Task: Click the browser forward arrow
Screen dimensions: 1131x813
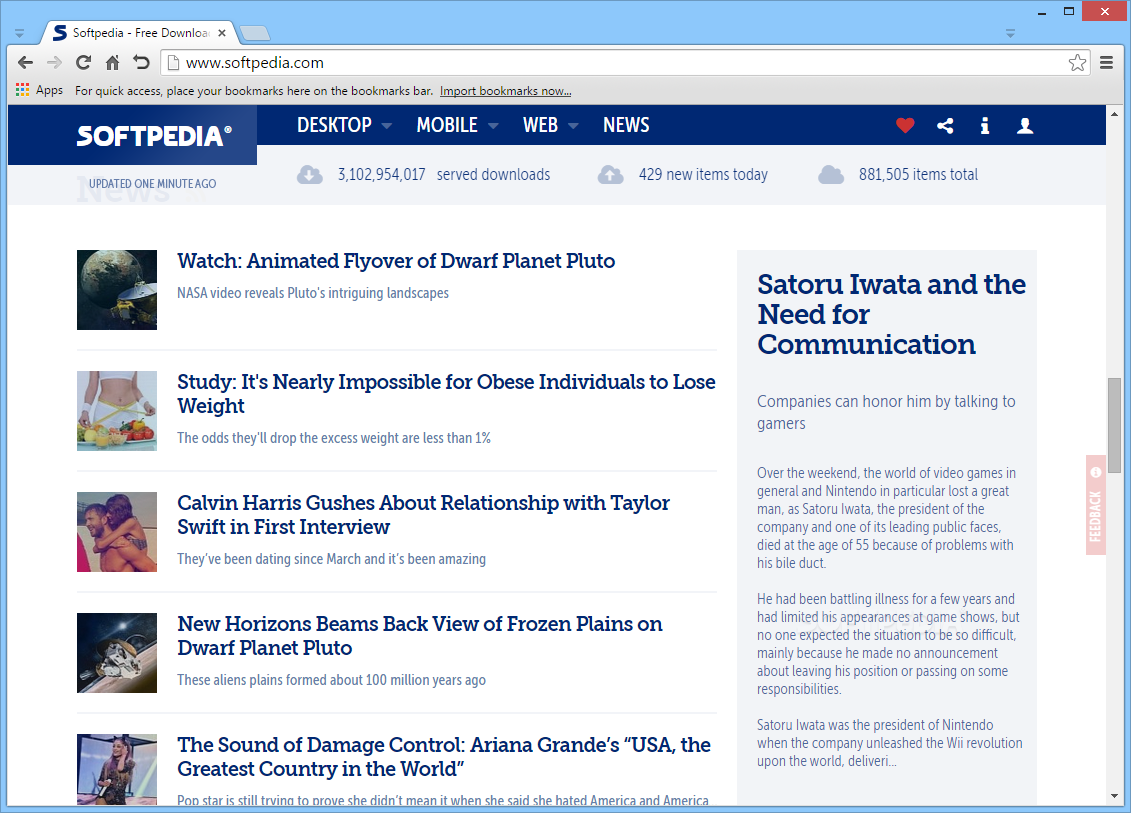Action: (x=54, y=63)
